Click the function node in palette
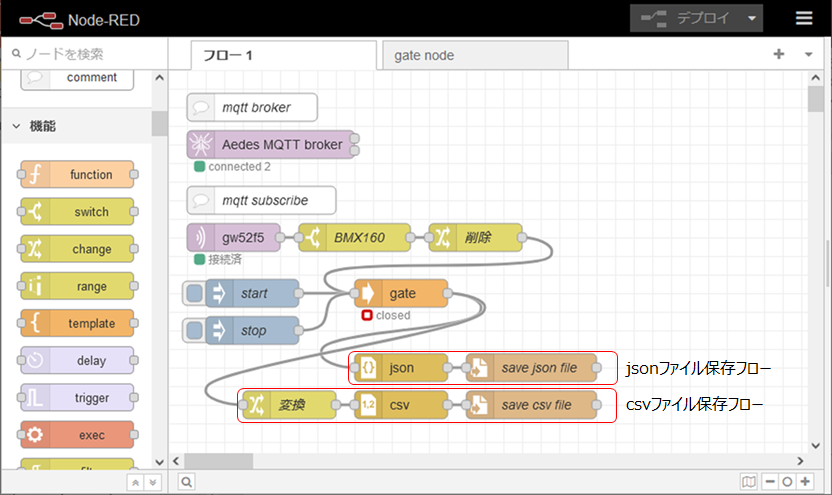This screenshot has width=832, height=495. coord(77,175)
